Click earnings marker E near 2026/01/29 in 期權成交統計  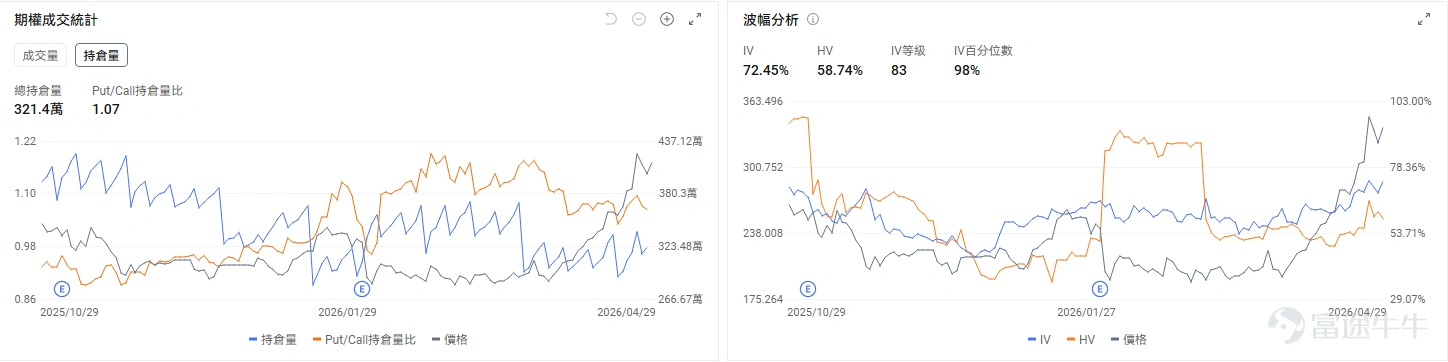click(362, 289)
